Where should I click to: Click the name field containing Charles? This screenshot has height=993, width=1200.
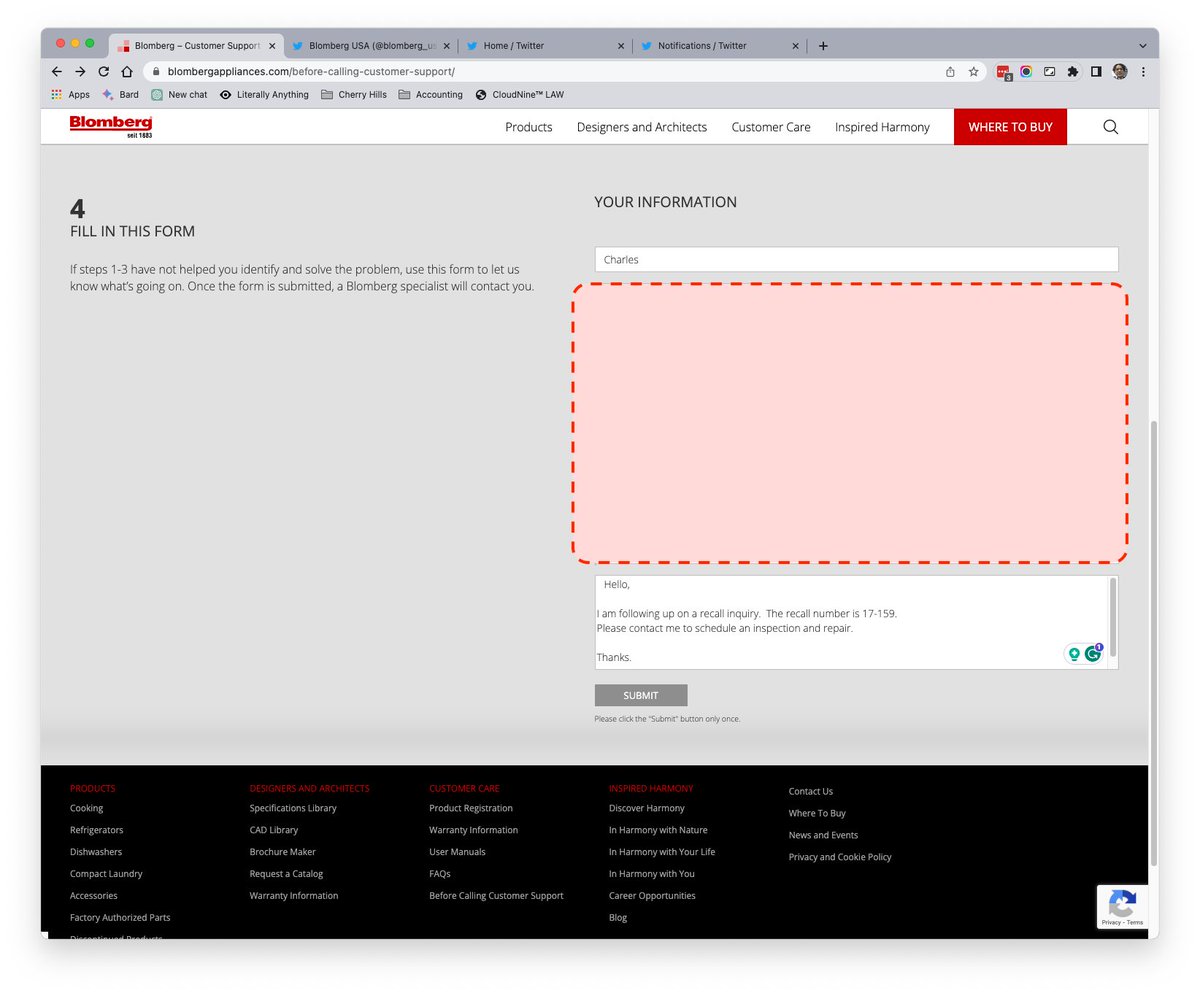pyautogui.click(x=856, y=259)
